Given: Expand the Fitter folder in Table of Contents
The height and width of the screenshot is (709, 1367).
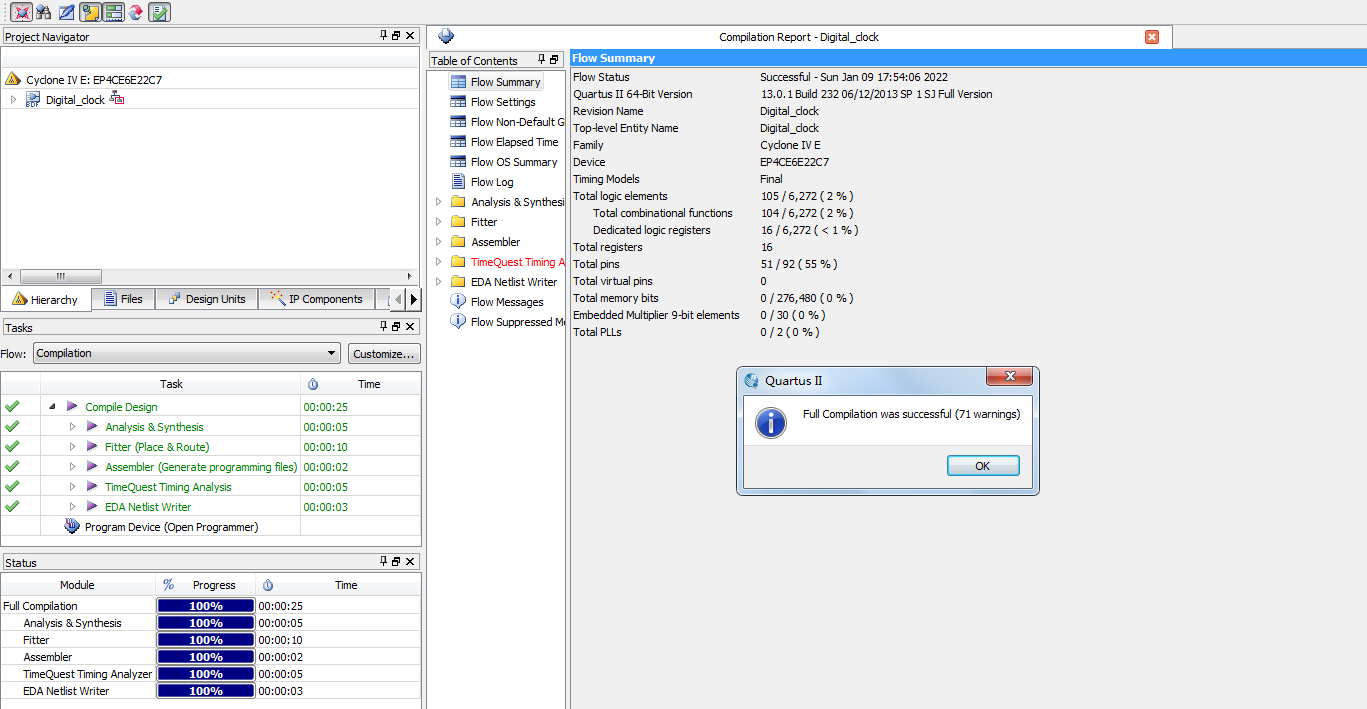Looking at the screenshot, I should coord(438,222).
